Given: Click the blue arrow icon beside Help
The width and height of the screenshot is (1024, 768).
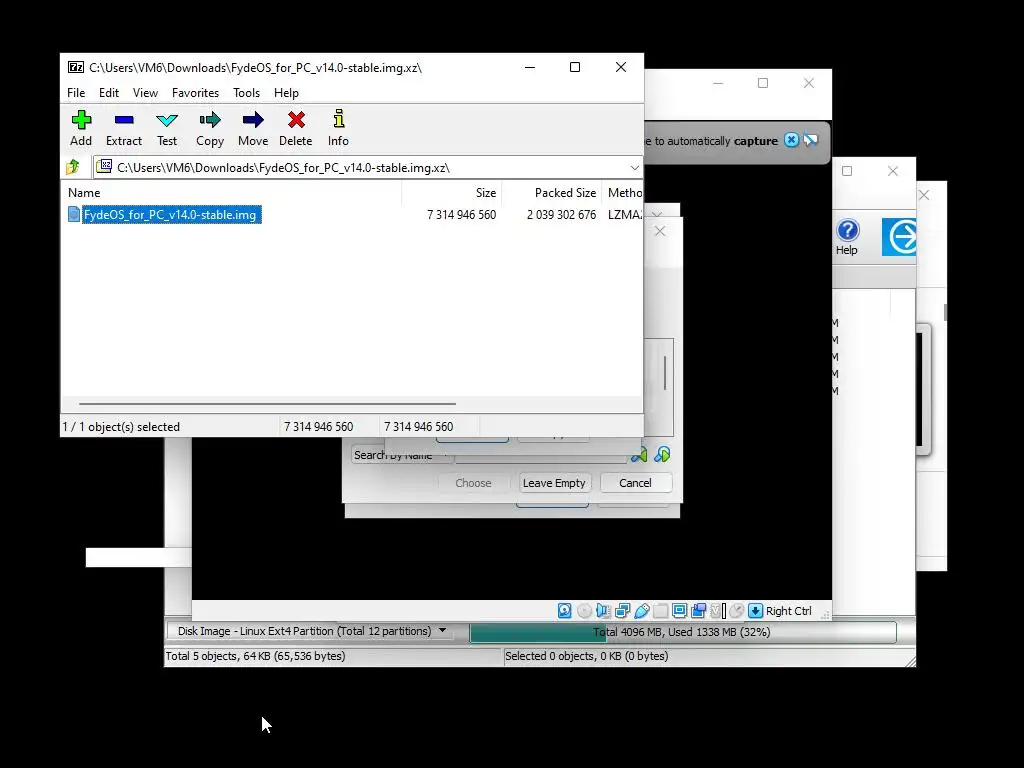Looking at the screenshot, I should 900,236.
